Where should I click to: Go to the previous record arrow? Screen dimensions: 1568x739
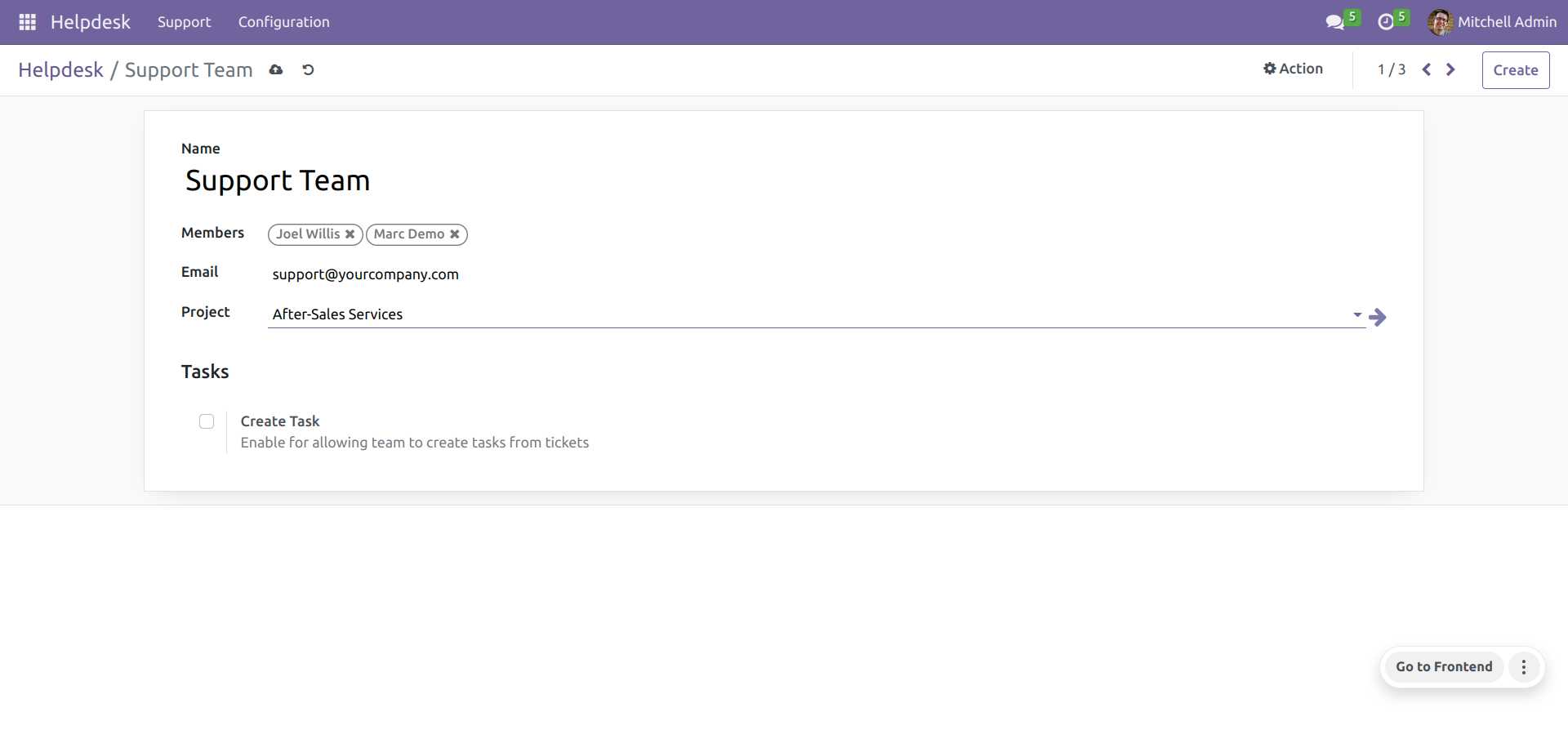click(x=1427, y=69)
